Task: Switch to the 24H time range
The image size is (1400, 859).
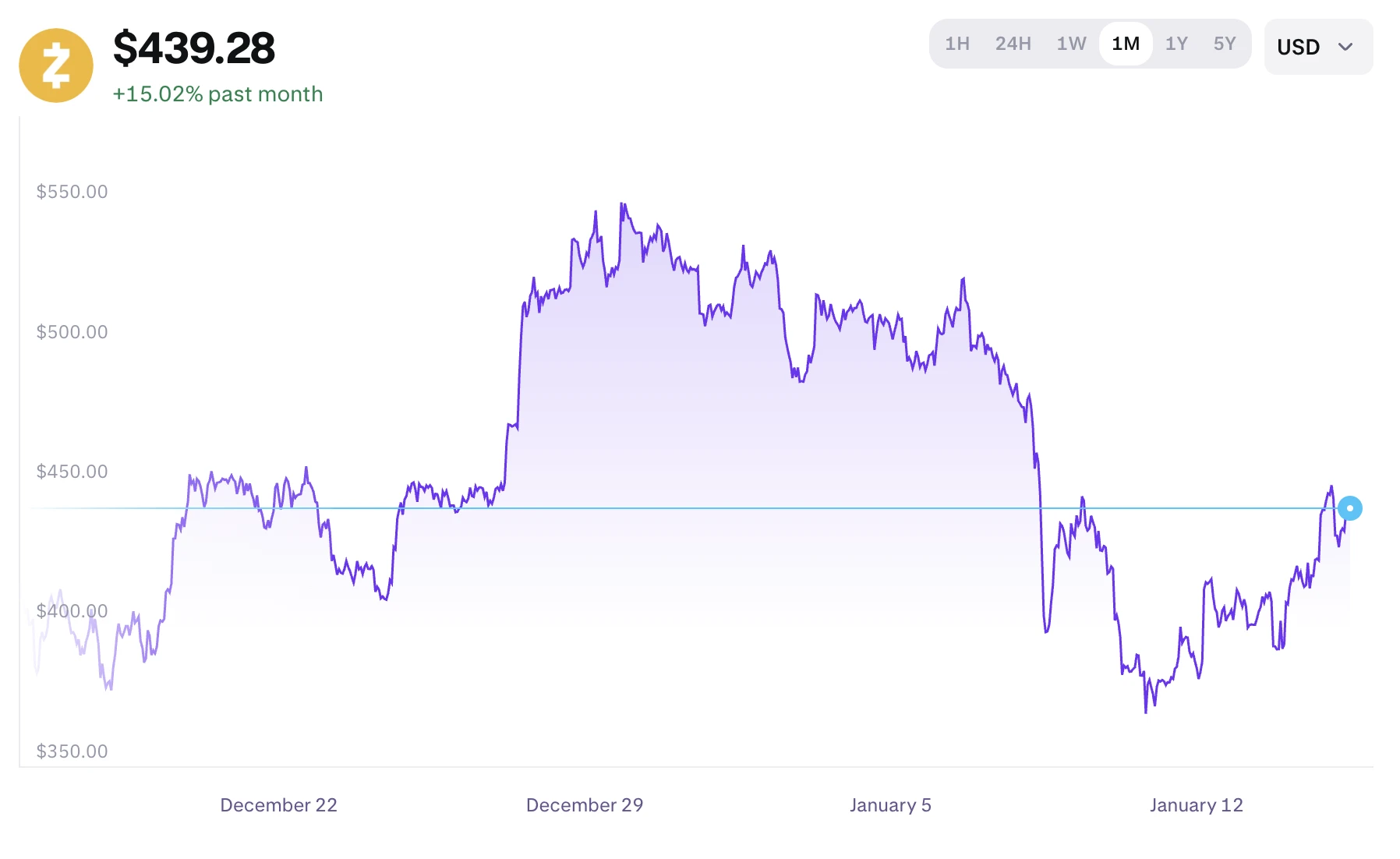Action: pos(1013,44)
